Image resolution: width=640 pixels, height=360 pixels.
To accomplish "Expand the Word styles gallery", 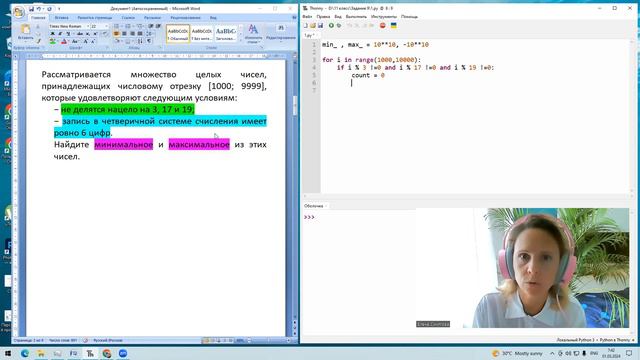I will tap(240, 40).
